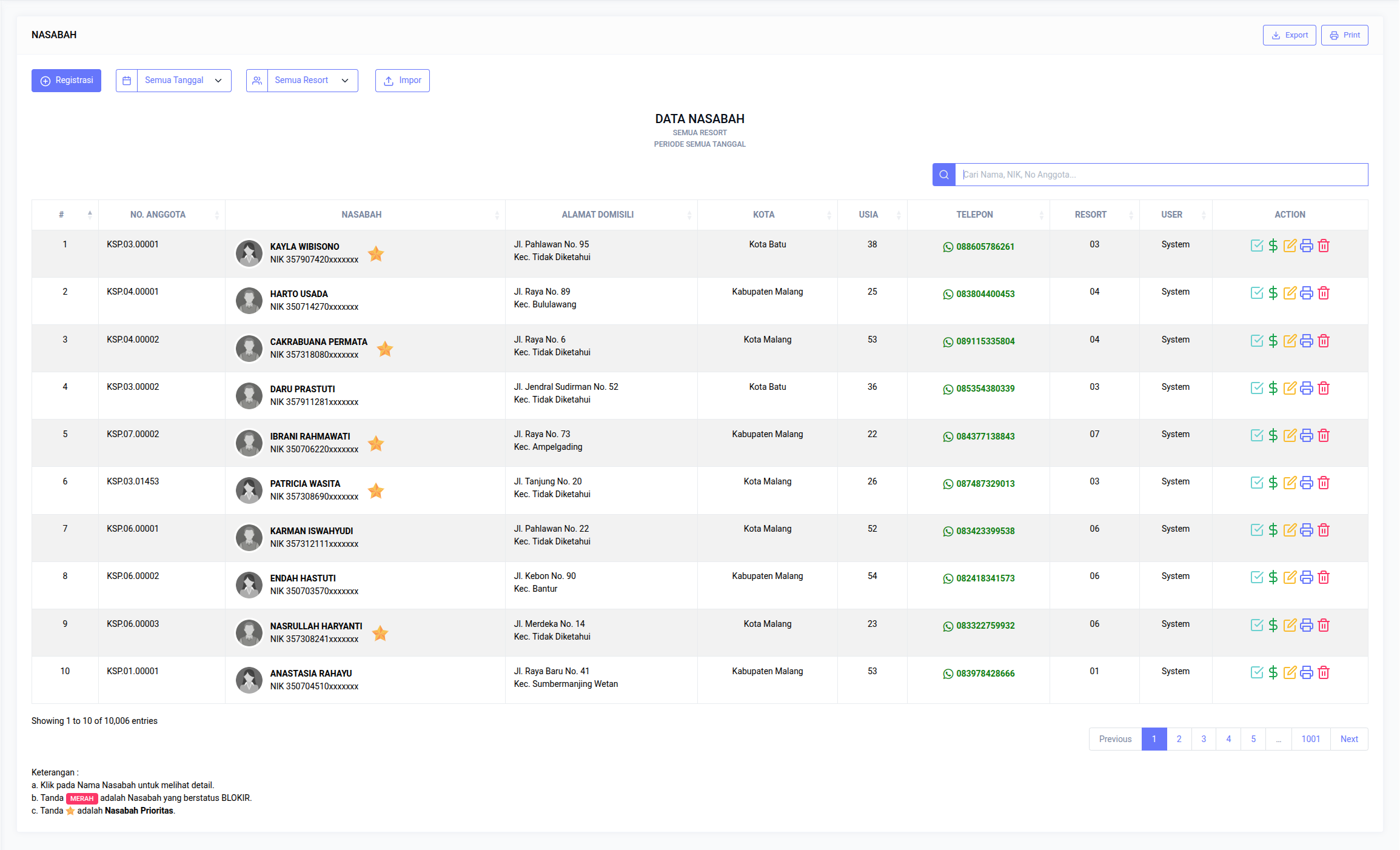The width and height of the screenshot is (1400, 850).
Task: Open the Semua Tanggal date dropdown
Action: click(183, 81)
